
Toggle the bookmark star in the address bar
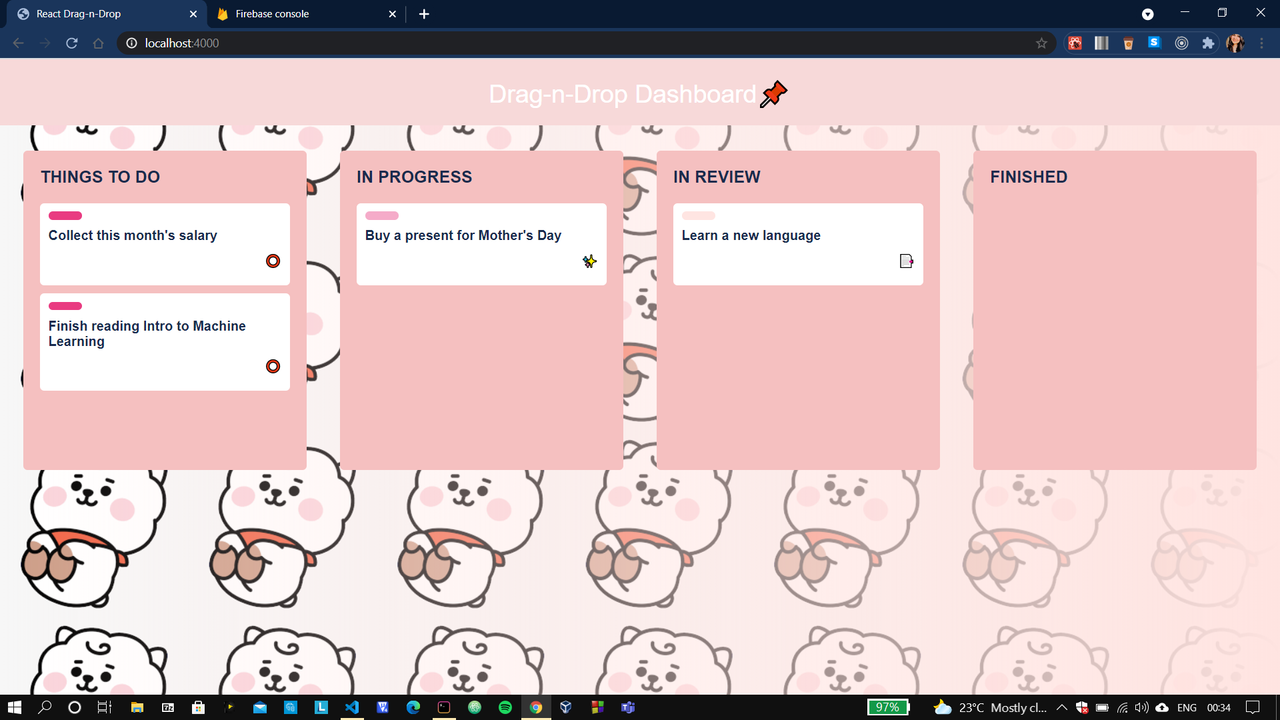coord(1042,43)
